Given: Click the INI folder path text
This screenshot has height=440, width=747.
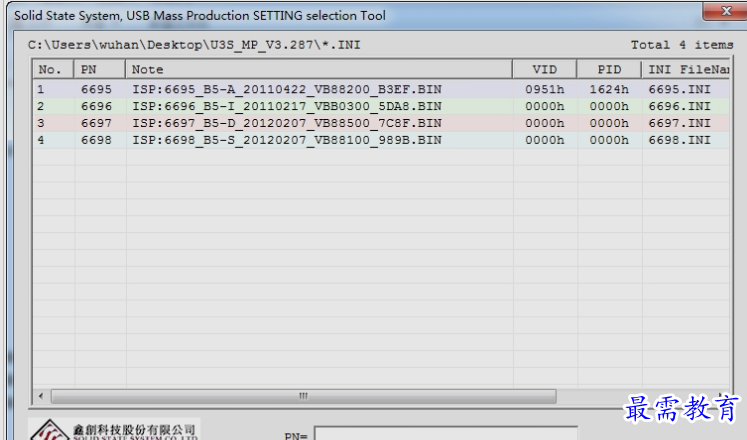Looking at the screenshot, I should click(194, 45).
